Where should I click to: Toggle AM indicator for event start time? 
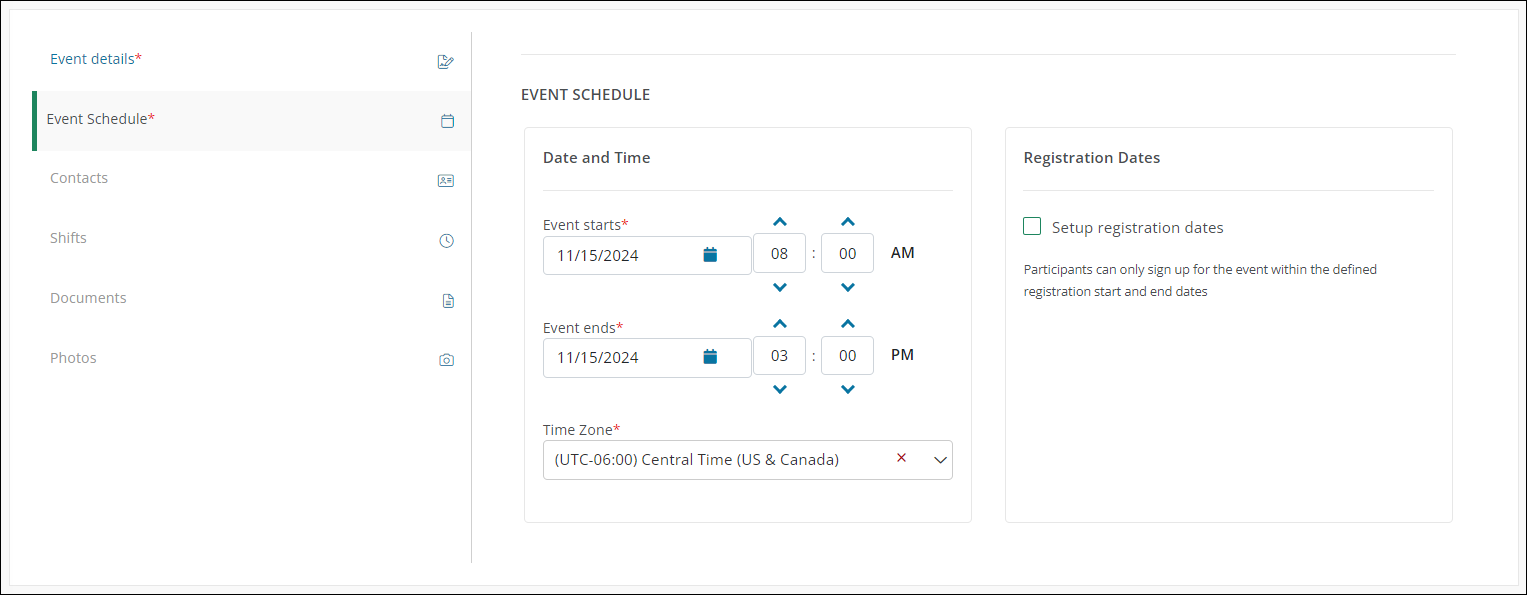pos(902,253)
